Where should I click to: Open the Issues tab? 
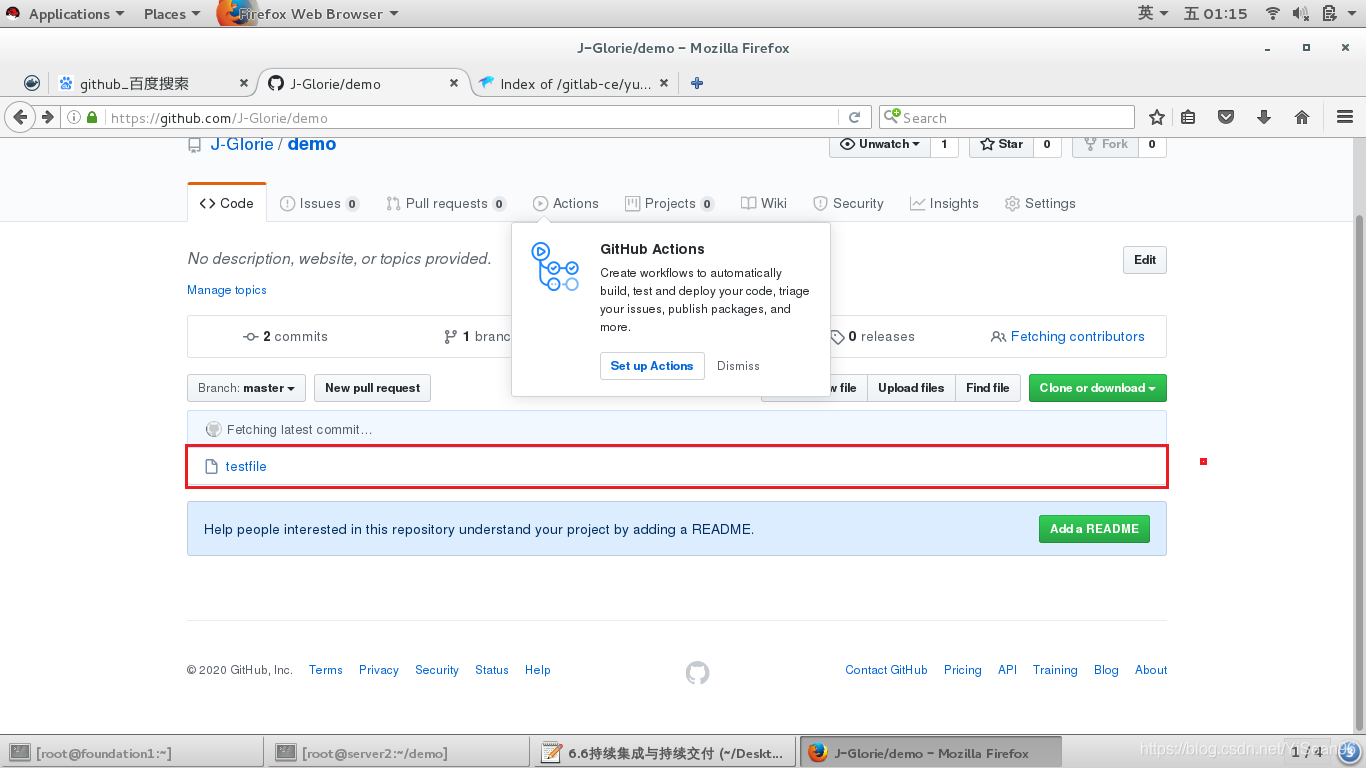pos(319,203)
